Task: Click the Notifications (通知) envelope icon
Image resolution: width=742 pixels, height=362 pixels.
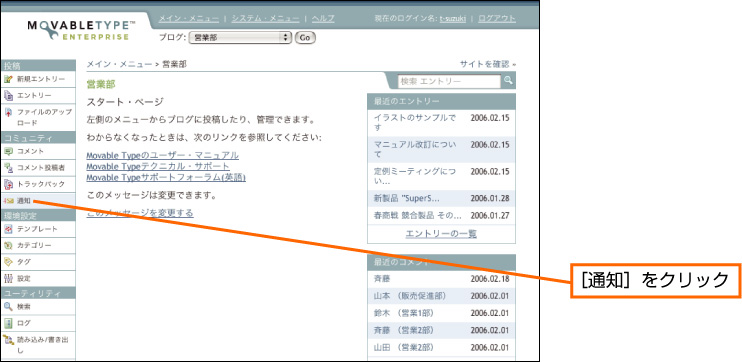Action: [8, 201]
